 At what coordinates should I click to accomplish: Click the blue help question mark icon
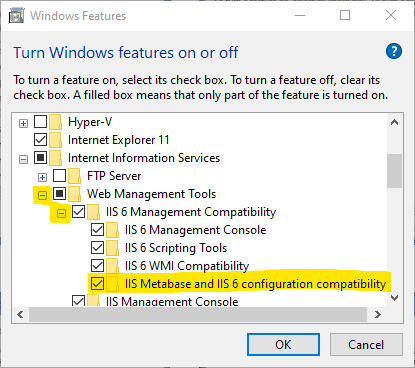pos(394,51)
